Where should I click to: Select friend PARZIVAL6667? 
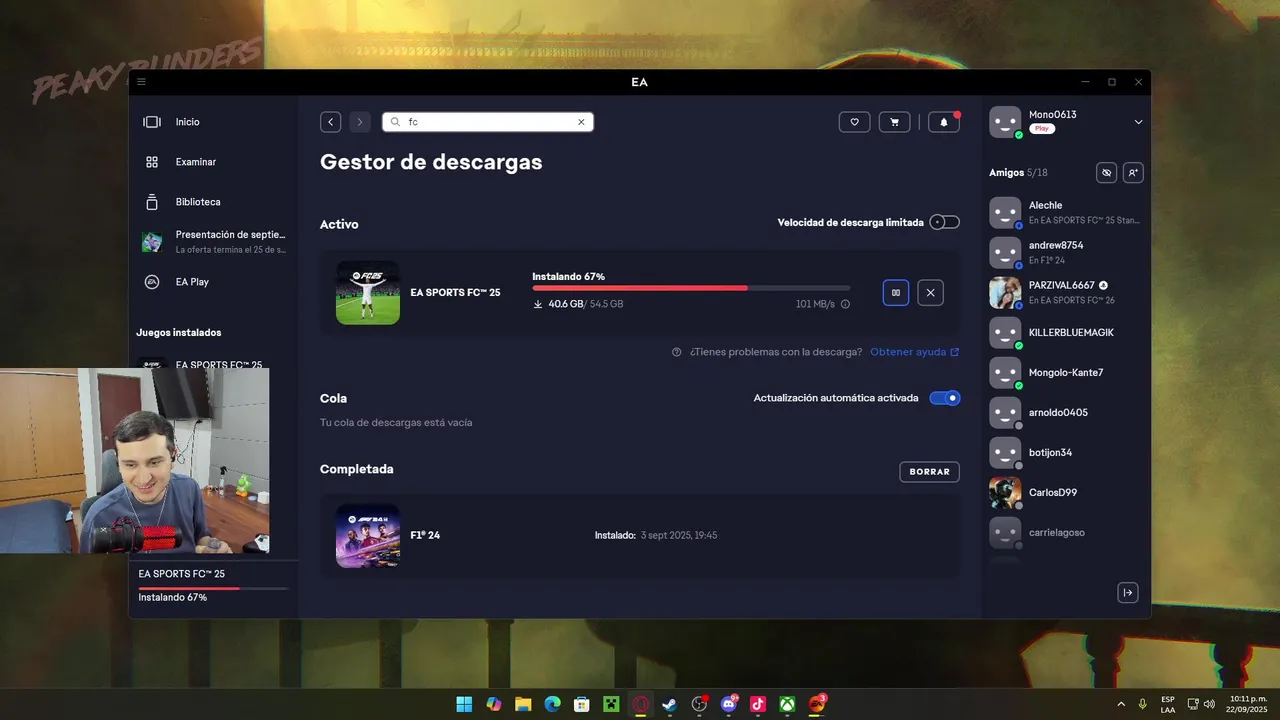[1067, 292]
